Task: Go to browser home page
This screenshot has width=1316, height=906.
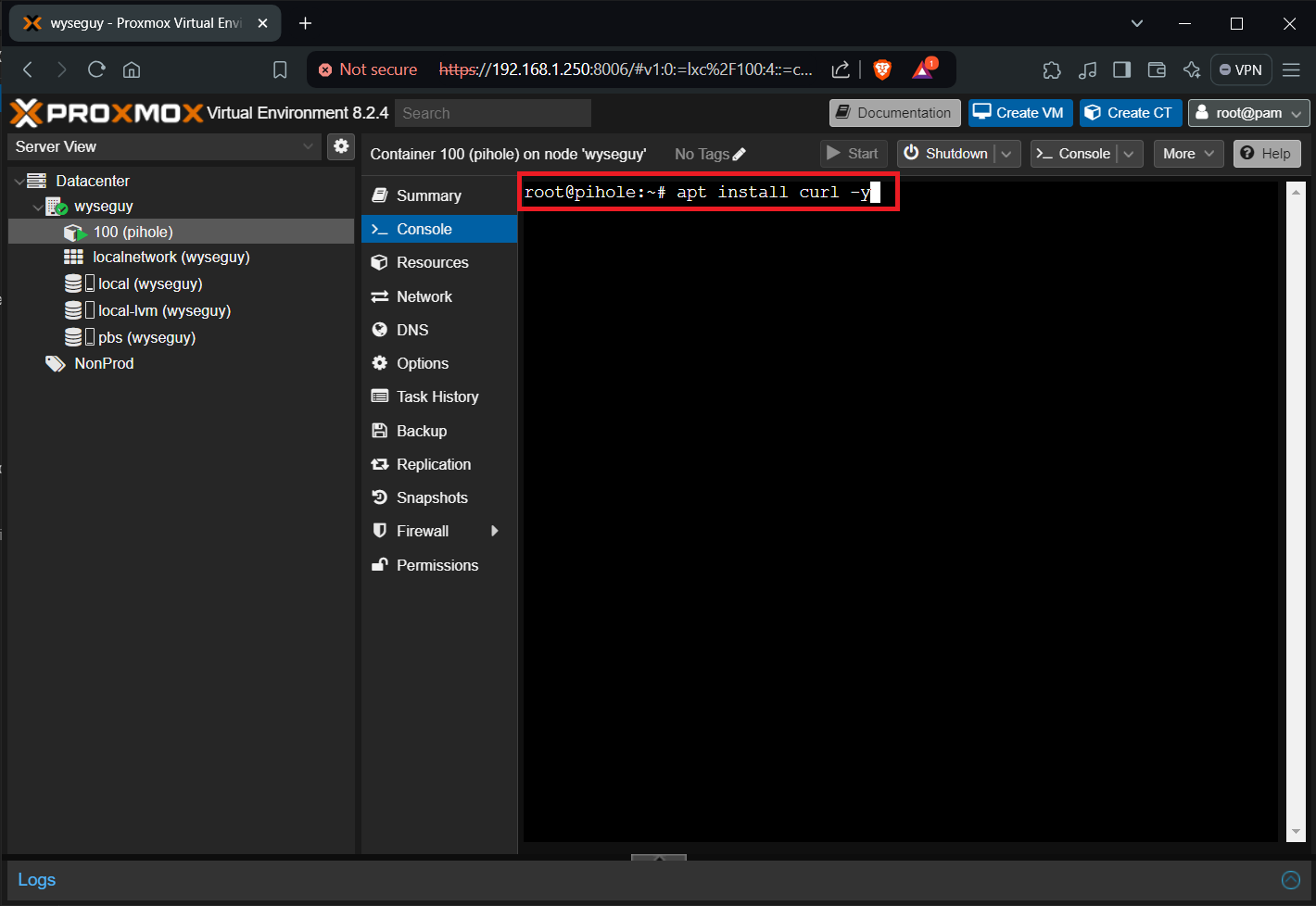Action: point(132,69)
